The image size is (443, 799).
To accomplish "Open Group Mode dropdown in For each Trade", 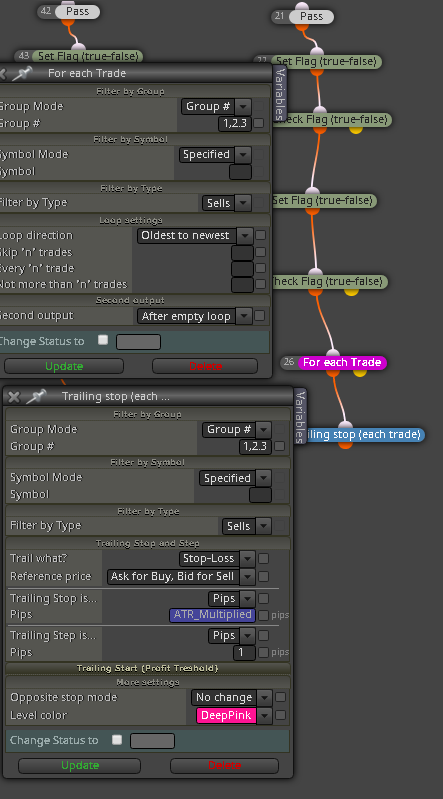I will pyautogui.click(x=243, y=106).
